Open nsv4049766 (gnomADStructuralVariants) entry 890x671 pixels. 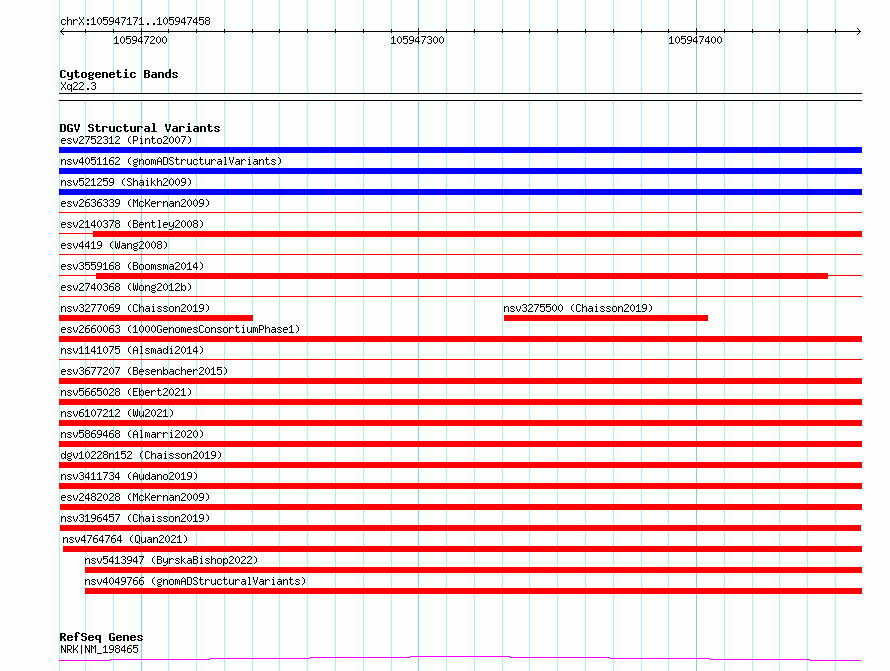tap(195, 581)
